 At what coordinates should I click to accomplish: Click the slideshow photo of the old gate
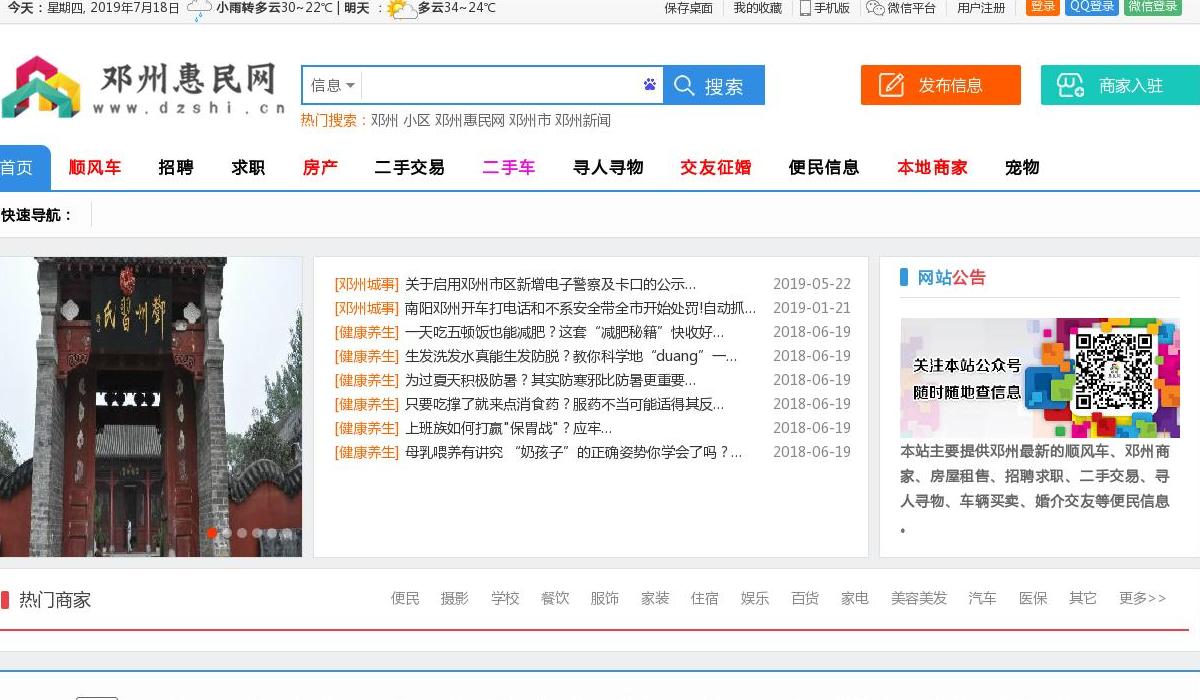pos(151,407)
